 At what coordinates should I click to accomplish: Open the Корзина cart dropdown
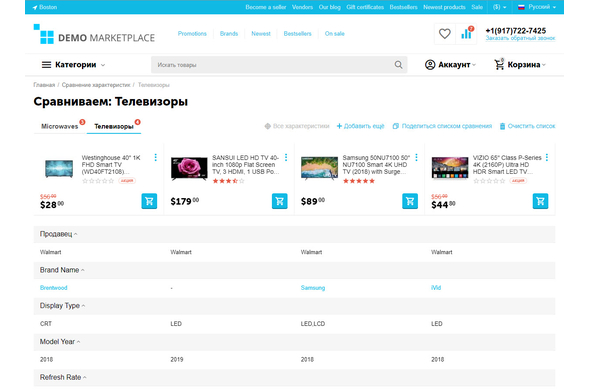[520, 65]
